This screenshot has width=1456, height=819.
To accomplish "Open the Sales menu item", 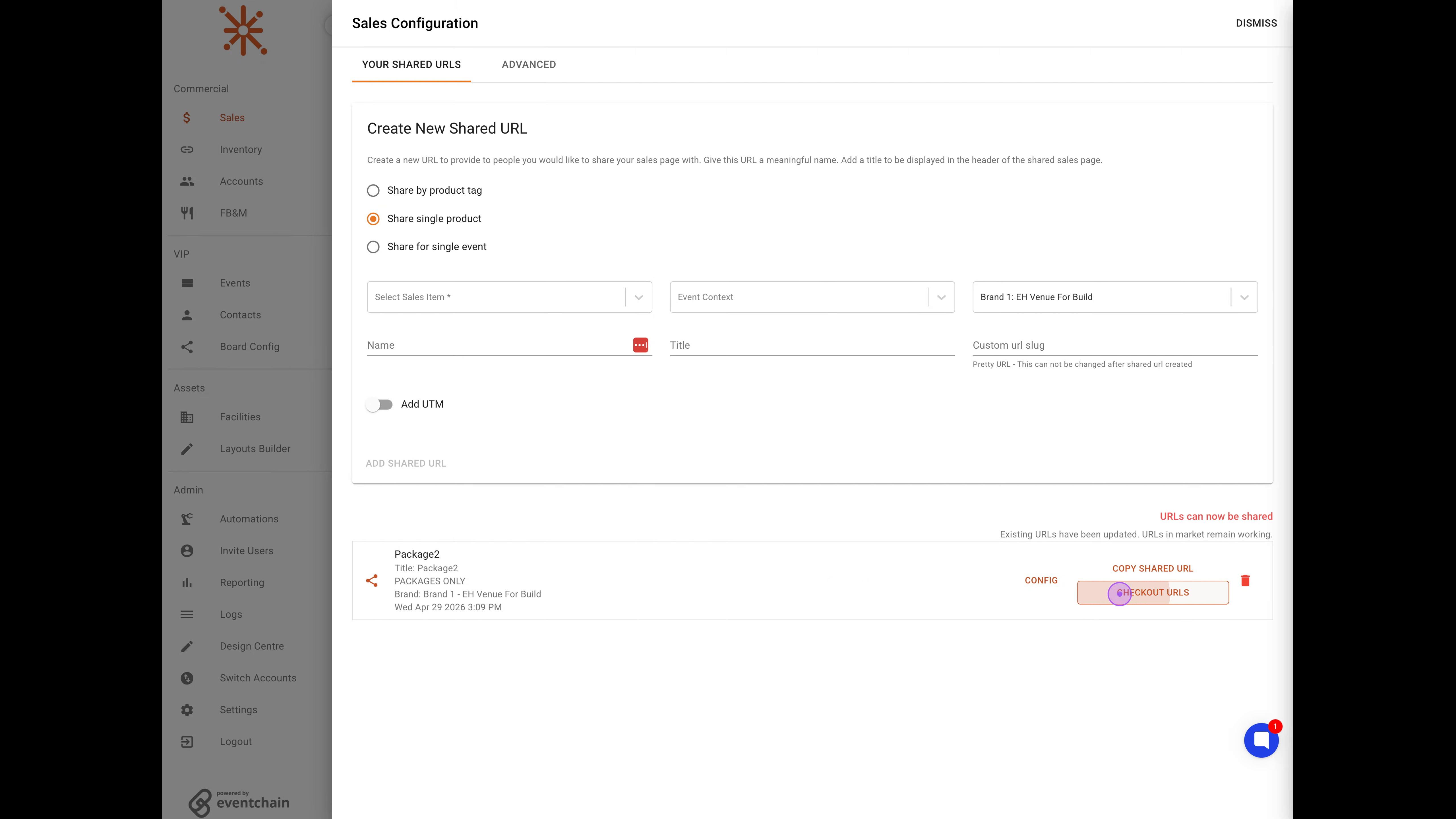I will 232,117.
